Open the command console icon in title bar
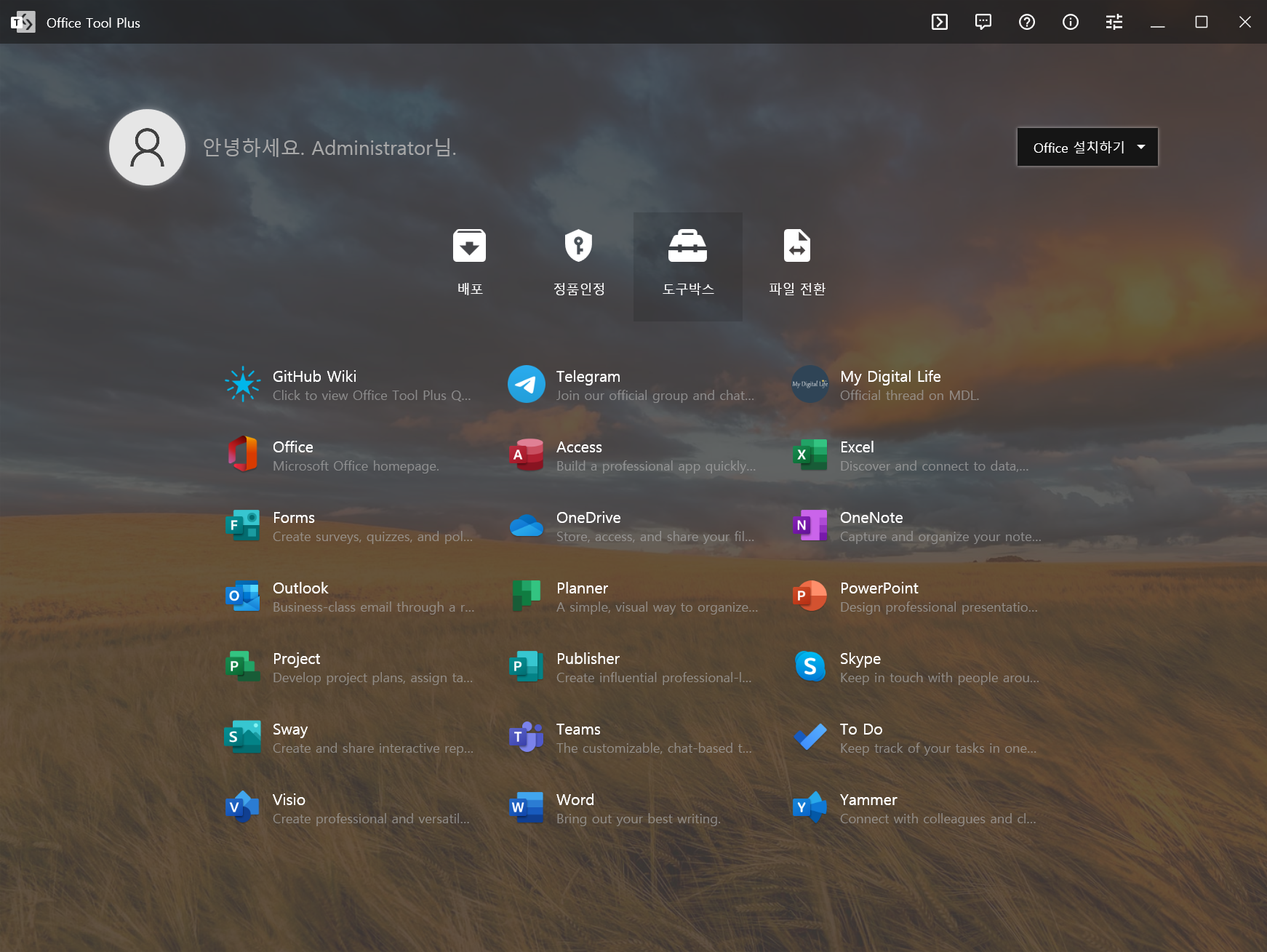Image resolution: width=1267 pixels, height=952 pixels. (x=940, y=22)
